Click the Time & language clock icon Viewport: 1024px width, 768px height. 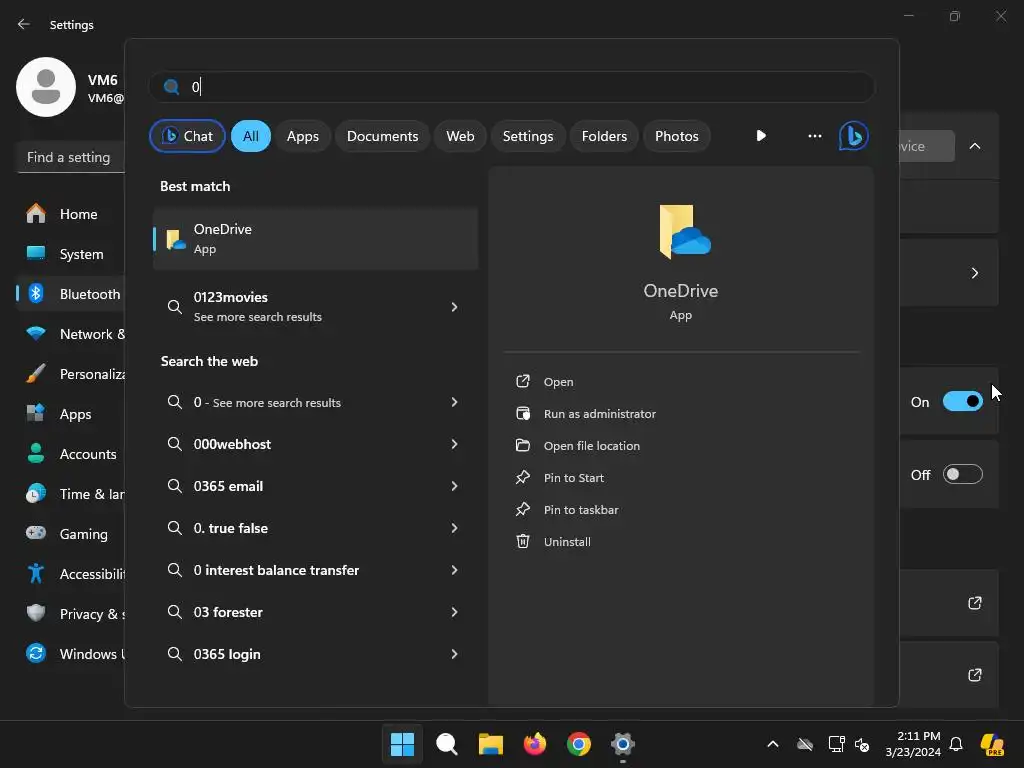pyautogui.click(x=36, y=494)
